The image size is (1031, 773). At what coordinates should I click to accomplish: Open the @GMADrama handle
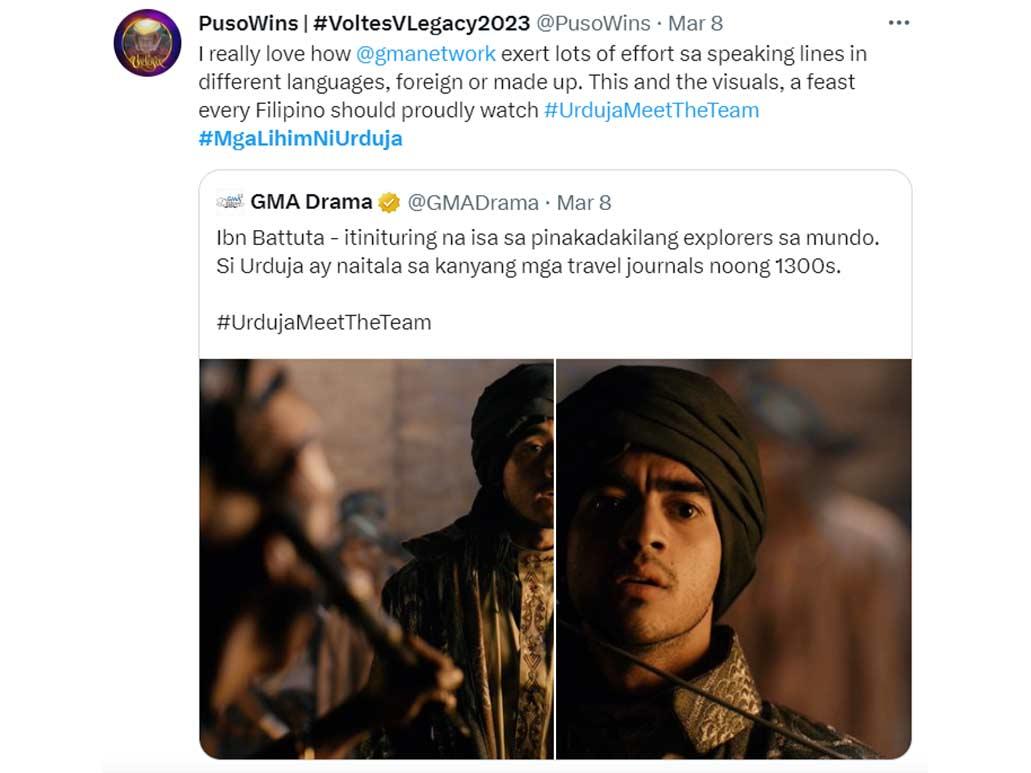tap(473, 203)
